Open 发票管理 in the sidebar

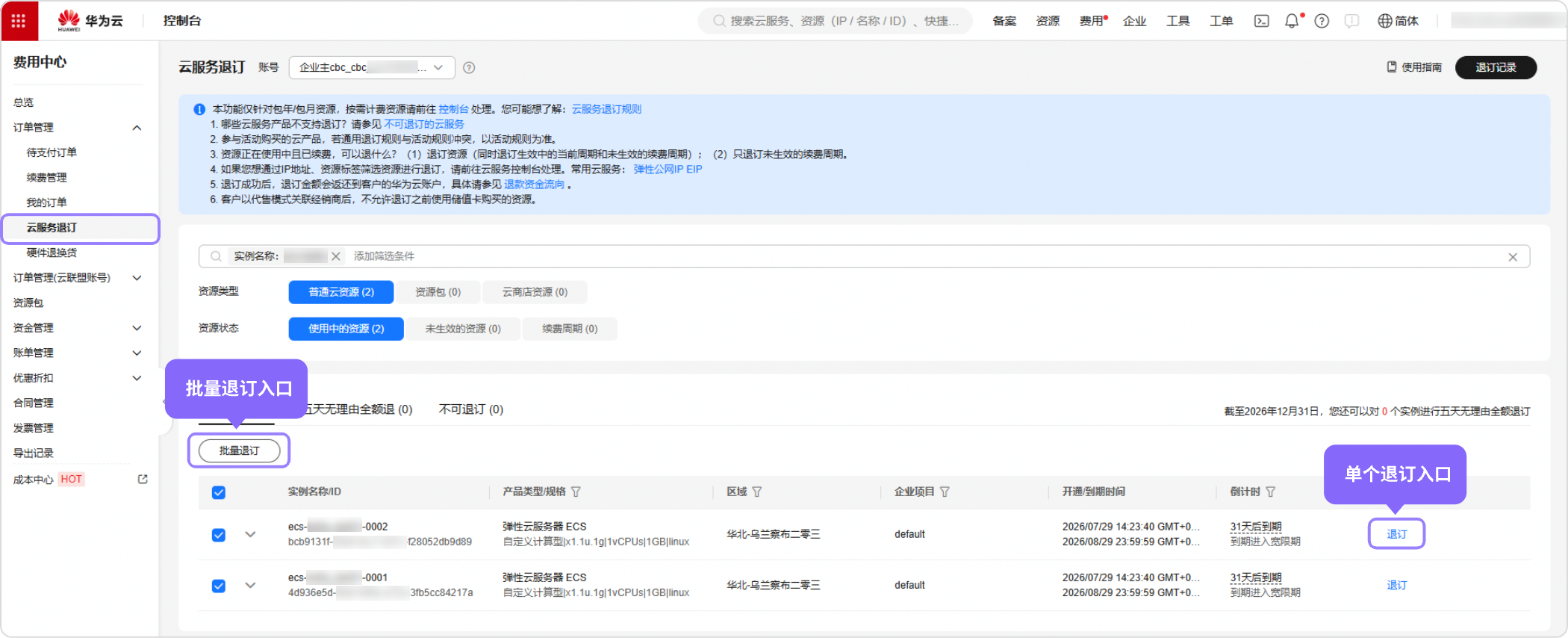tap(33, 428)
